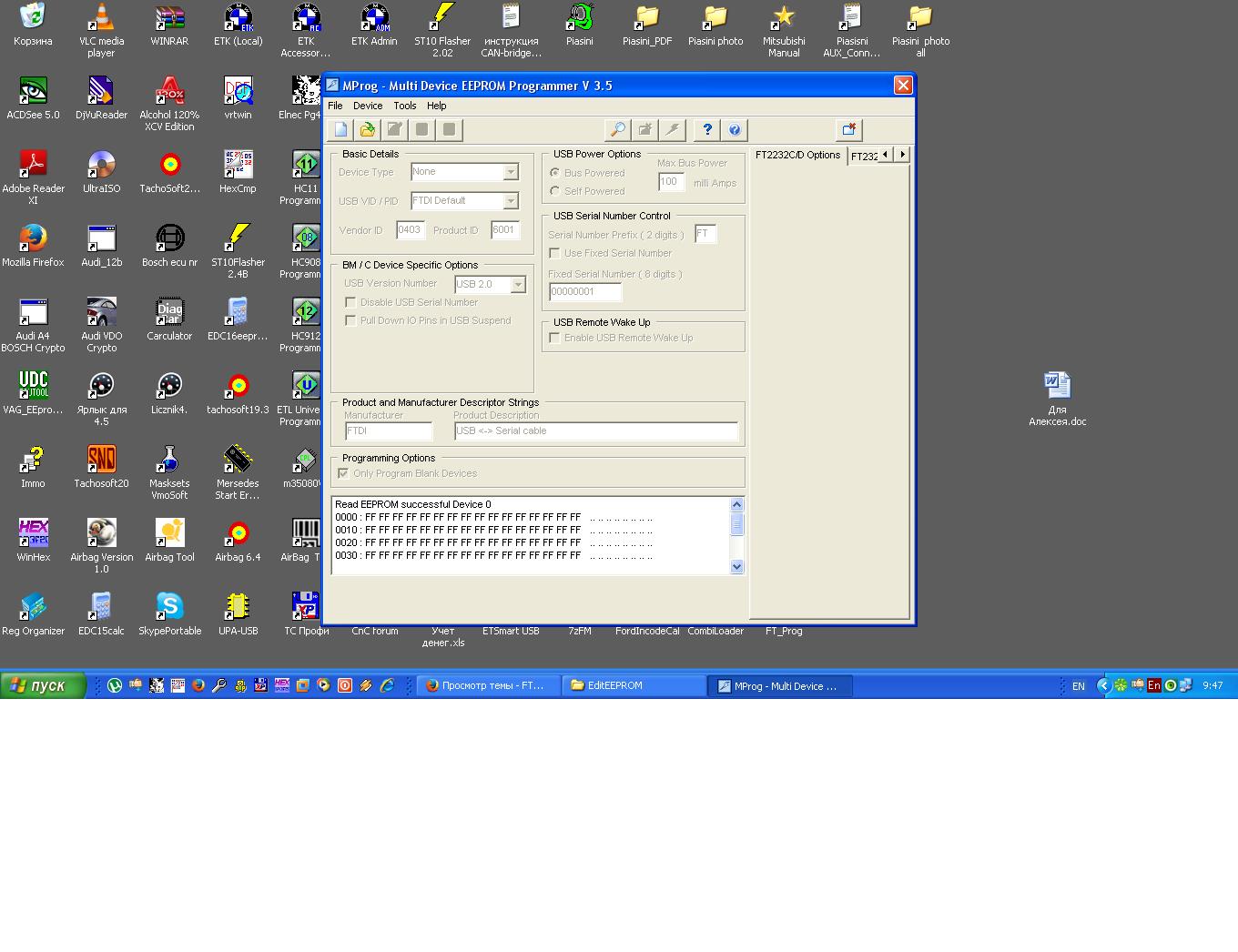
Task: Open the Device menu
Action: (x=368, y=106)
